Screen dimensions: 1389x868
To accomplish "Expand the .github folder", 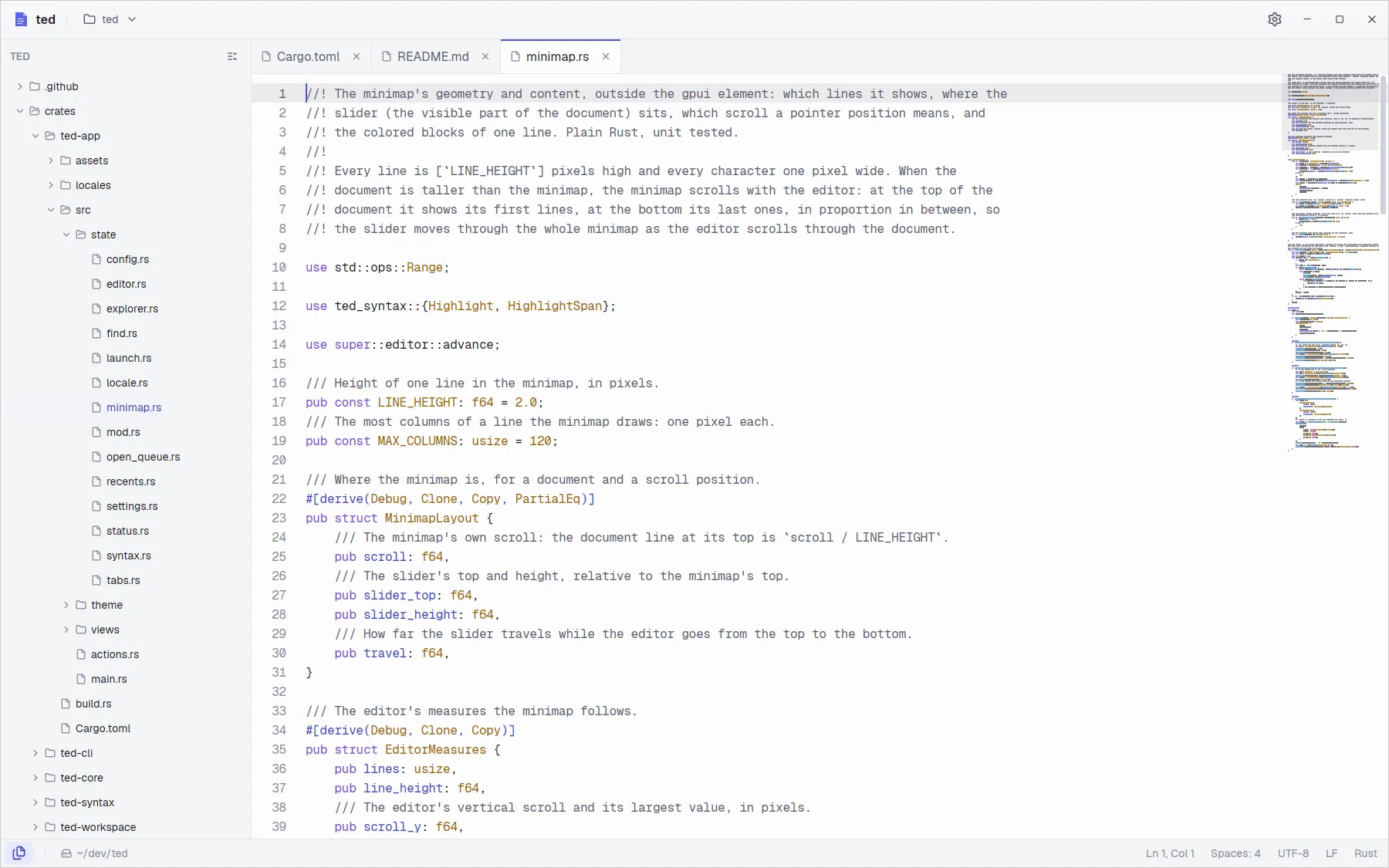I will click(126, 86).
